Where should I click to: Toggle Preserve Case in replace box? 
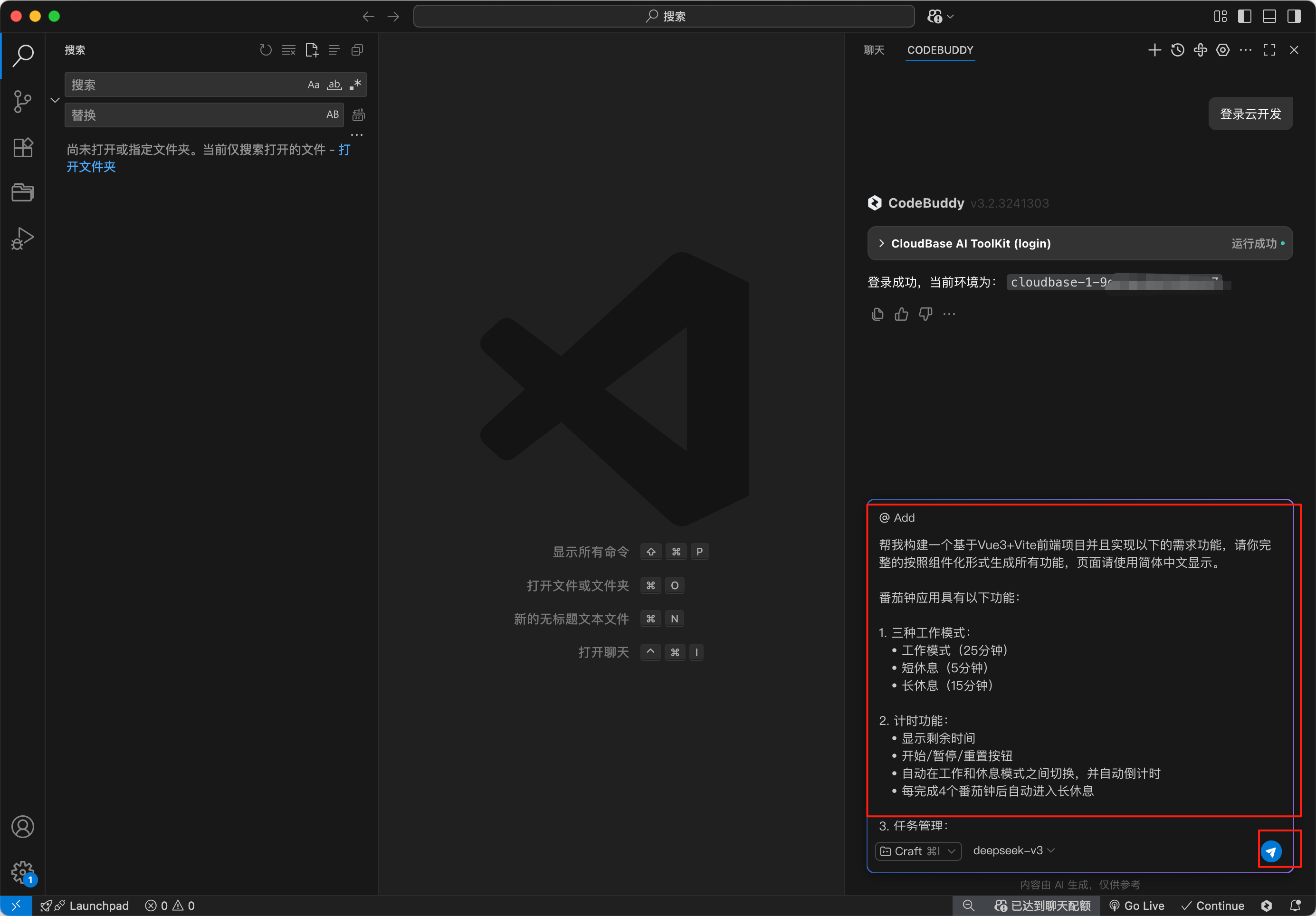click(x=333, y=114)
